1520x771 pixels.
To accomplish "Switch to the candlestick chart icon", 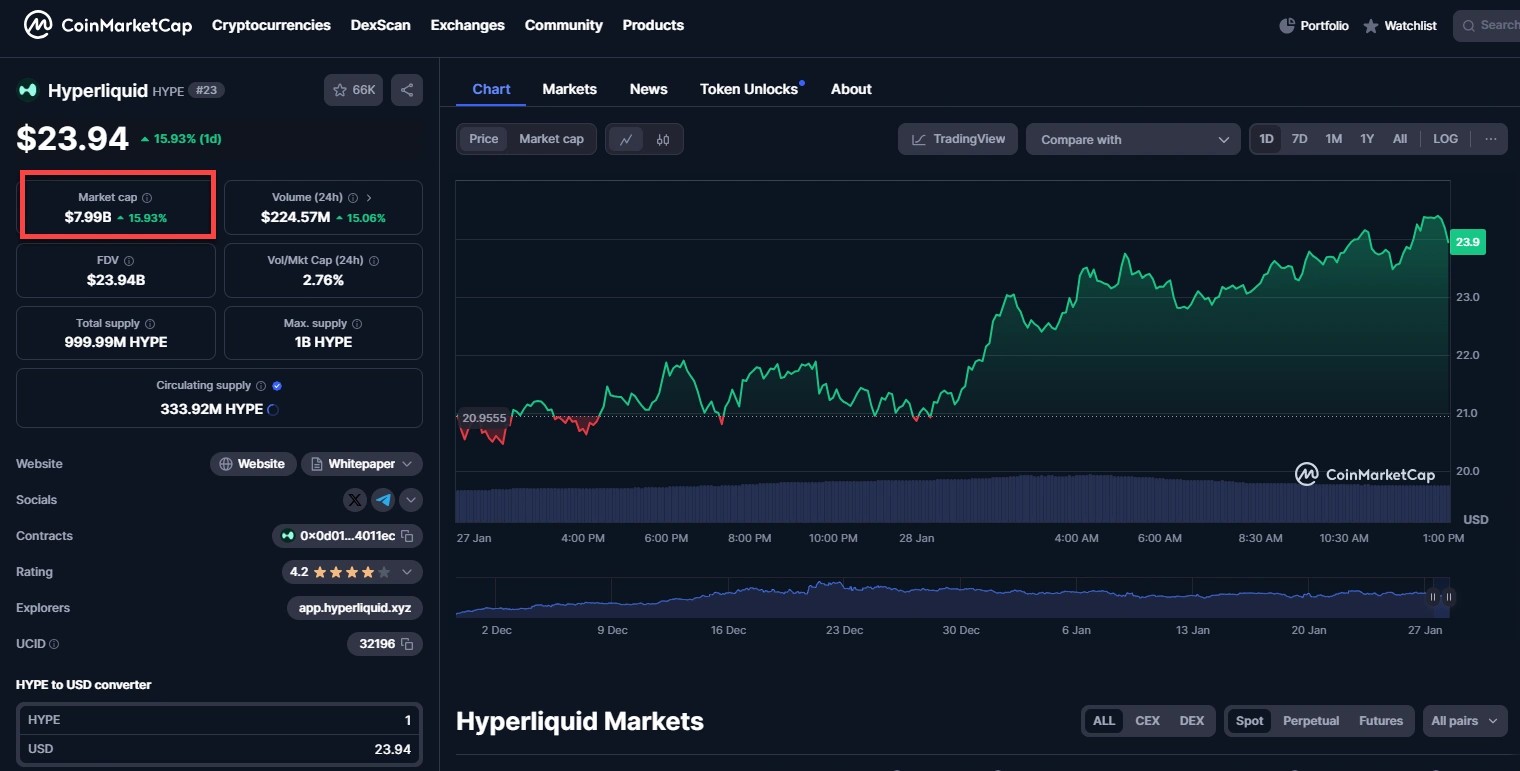I will click(663, 139).
